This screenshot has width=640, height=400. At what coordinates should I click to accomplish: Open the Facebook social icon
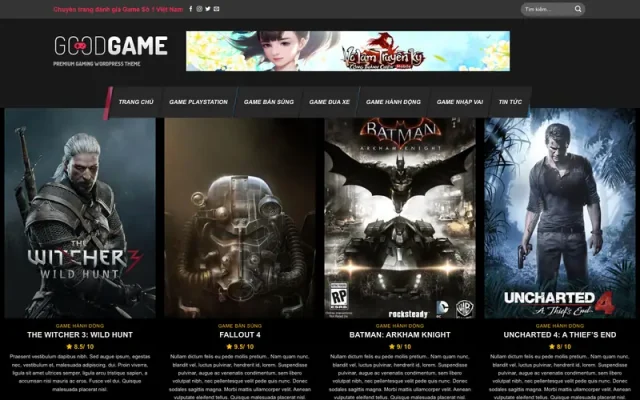191,9
